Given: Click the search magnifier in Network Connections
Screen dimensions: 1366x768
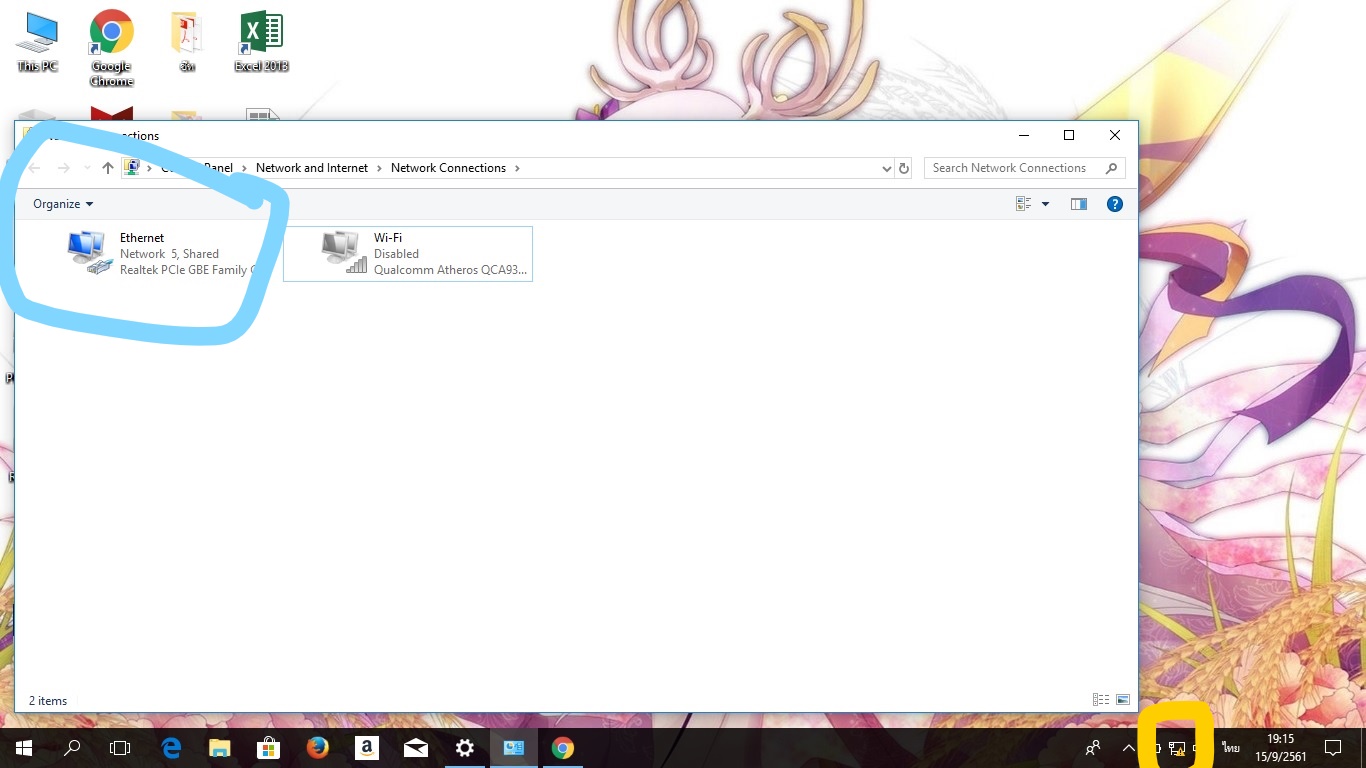Looking at the screenshot, I should 1111,168.
